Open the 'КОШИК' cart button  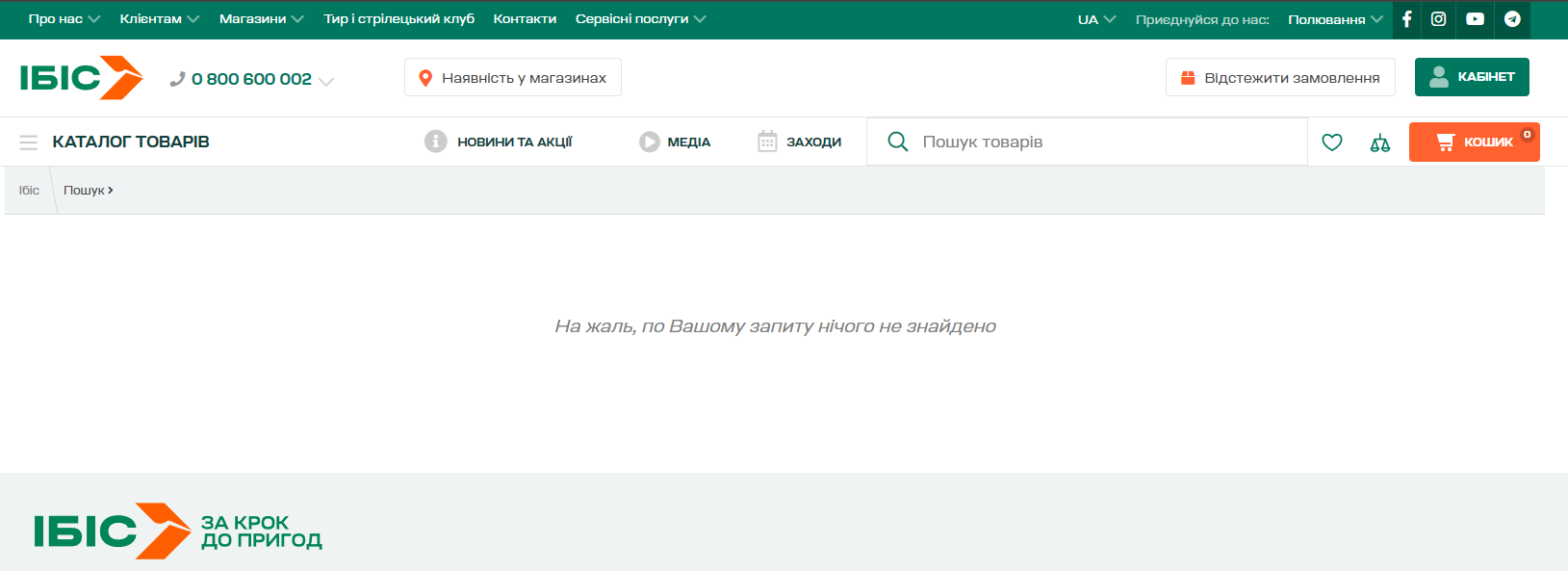1474,143
